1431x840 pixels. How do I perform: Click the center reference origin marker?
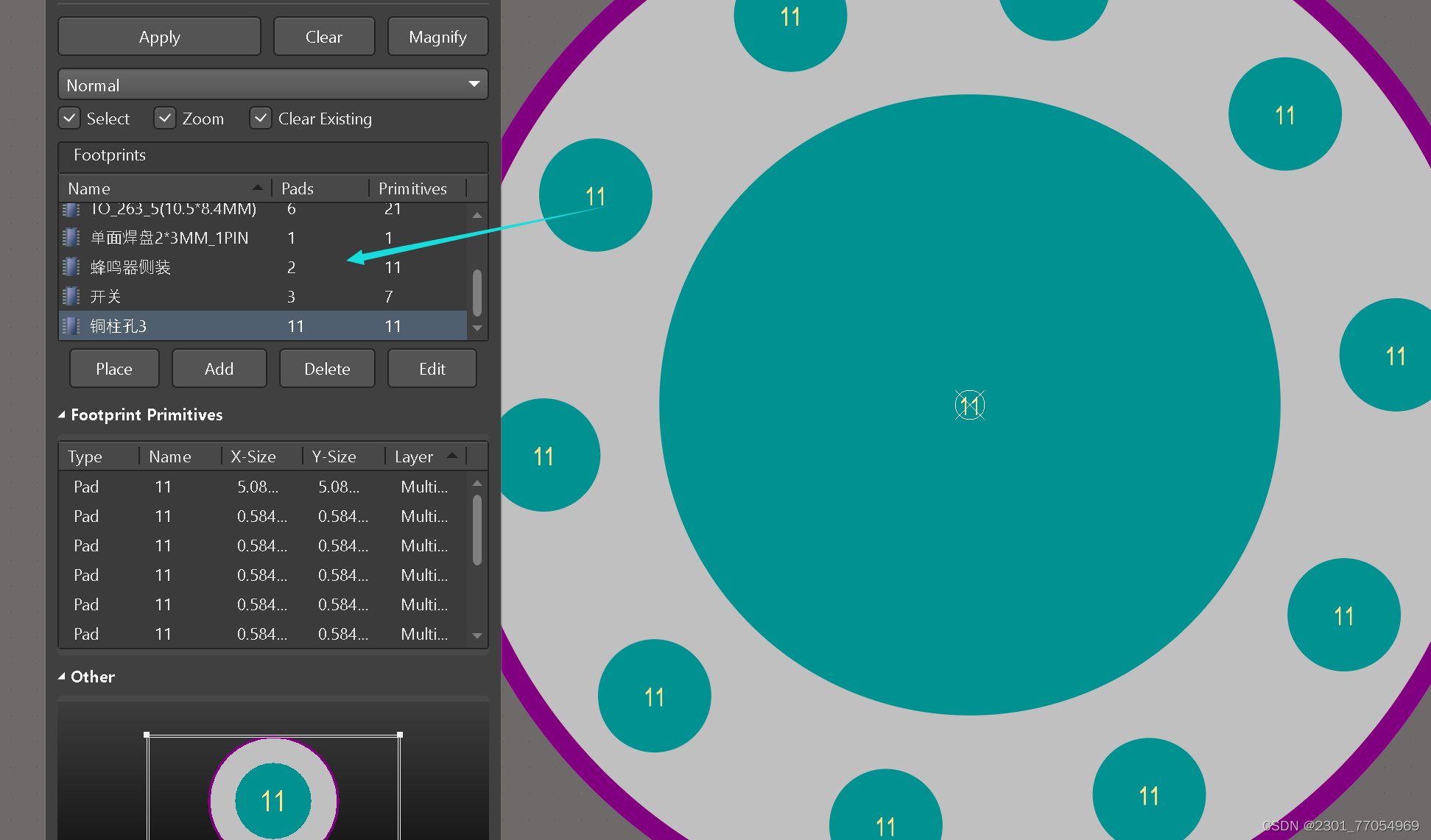click(x=969, y=405)
